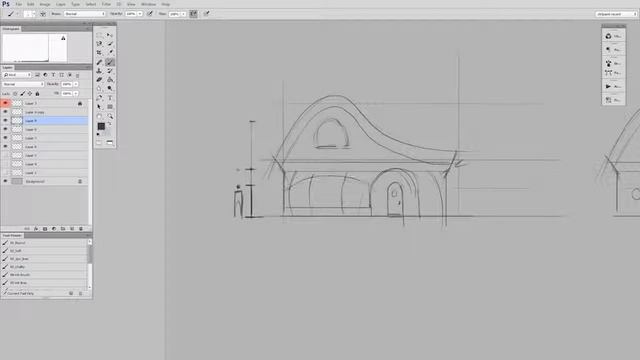Enable the Current Tool Only checkbox
Viewport: 640px width, 360px height.
tap(5, 293)
